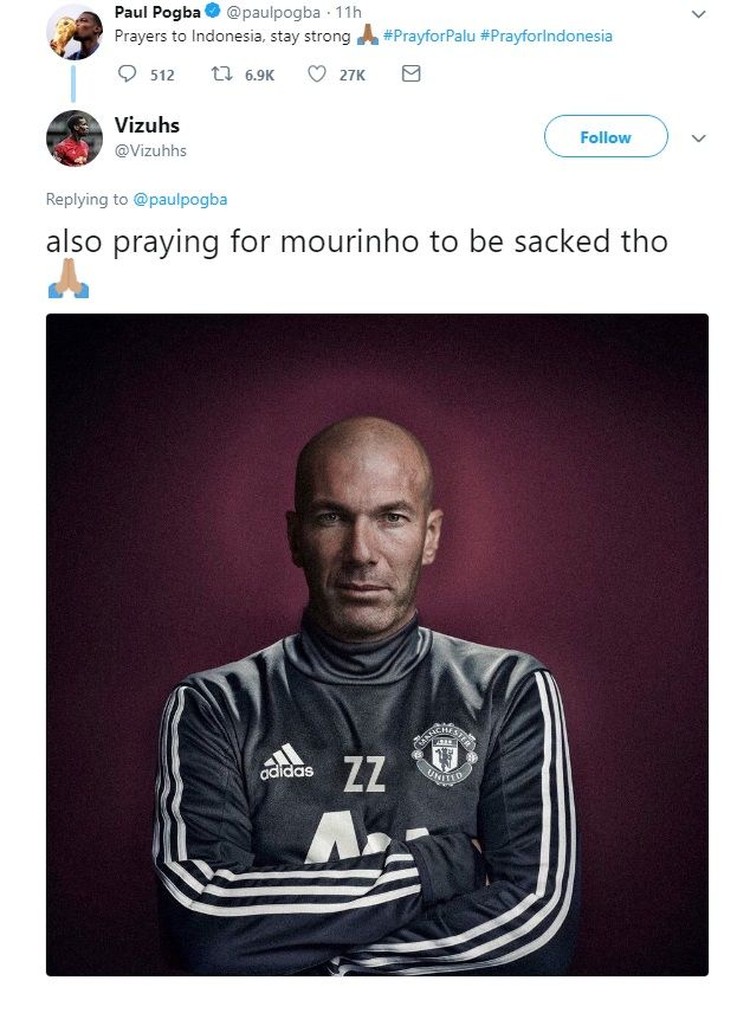Image resolution: width=750 pixels, height=1013 pixels.
Task: Click the Vizuhs display name
Action: pos(147,125)
